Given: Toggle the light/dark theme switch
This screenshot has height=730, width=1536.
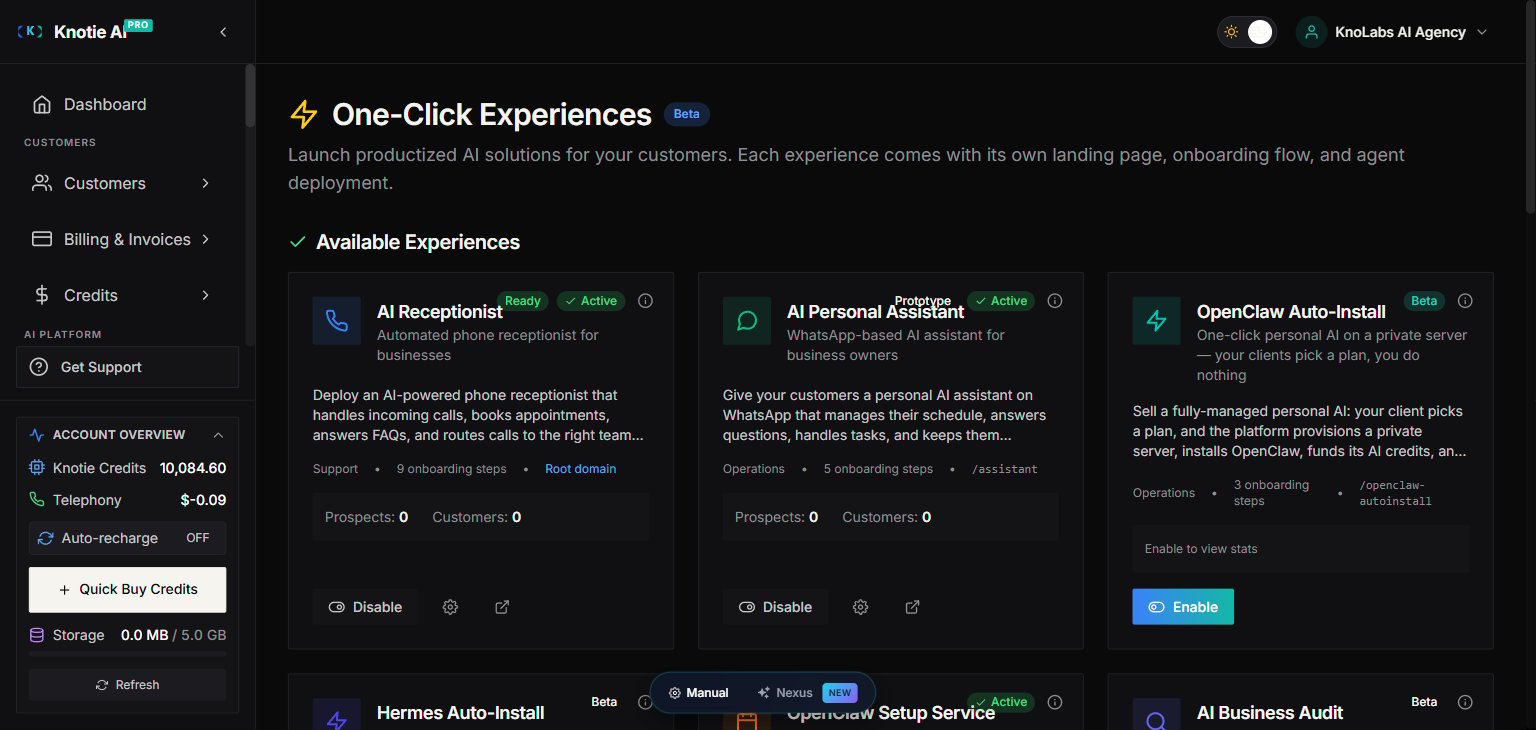Looking at the screenshot, I should pyautogui.click(x=1247, y=32).
